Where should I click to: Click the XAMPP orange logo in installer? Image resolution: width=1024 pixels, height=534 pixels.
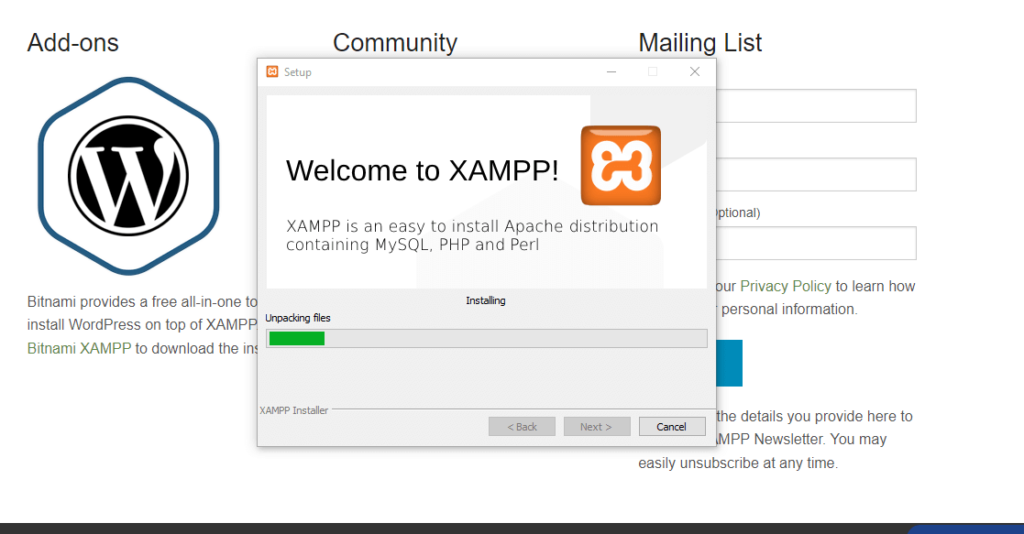[620, 165]
